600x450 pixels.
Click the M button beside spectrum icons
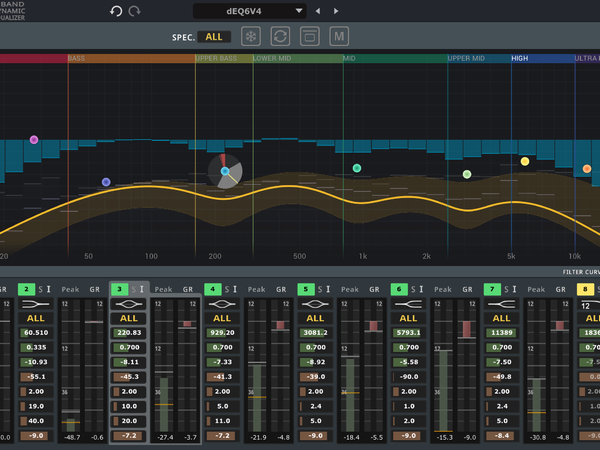tap(340, 37)
